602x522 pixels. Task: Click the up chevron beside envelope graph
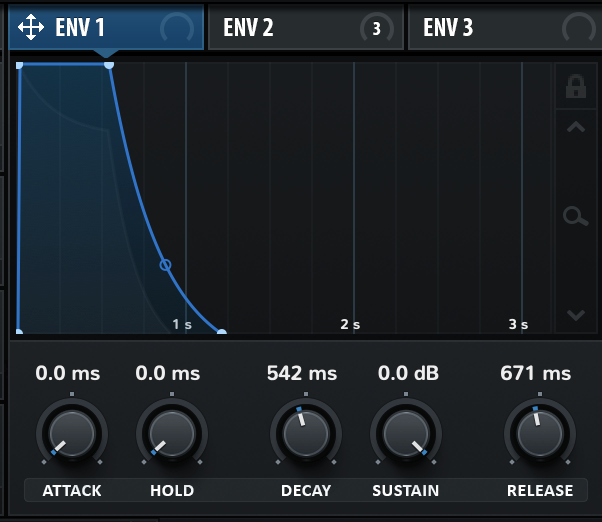pyautogui.click(x=575, y=127)
